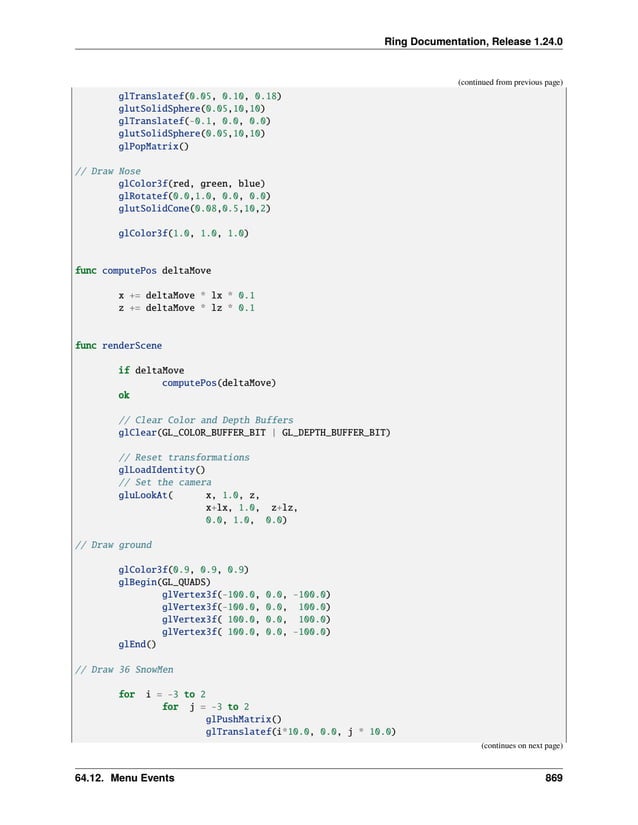The height and width of the screenshot is (825, 638).
Task: Click the glClear(GL_COLOR_BUFFER_BIT...) line
Action: click(255, 432)
